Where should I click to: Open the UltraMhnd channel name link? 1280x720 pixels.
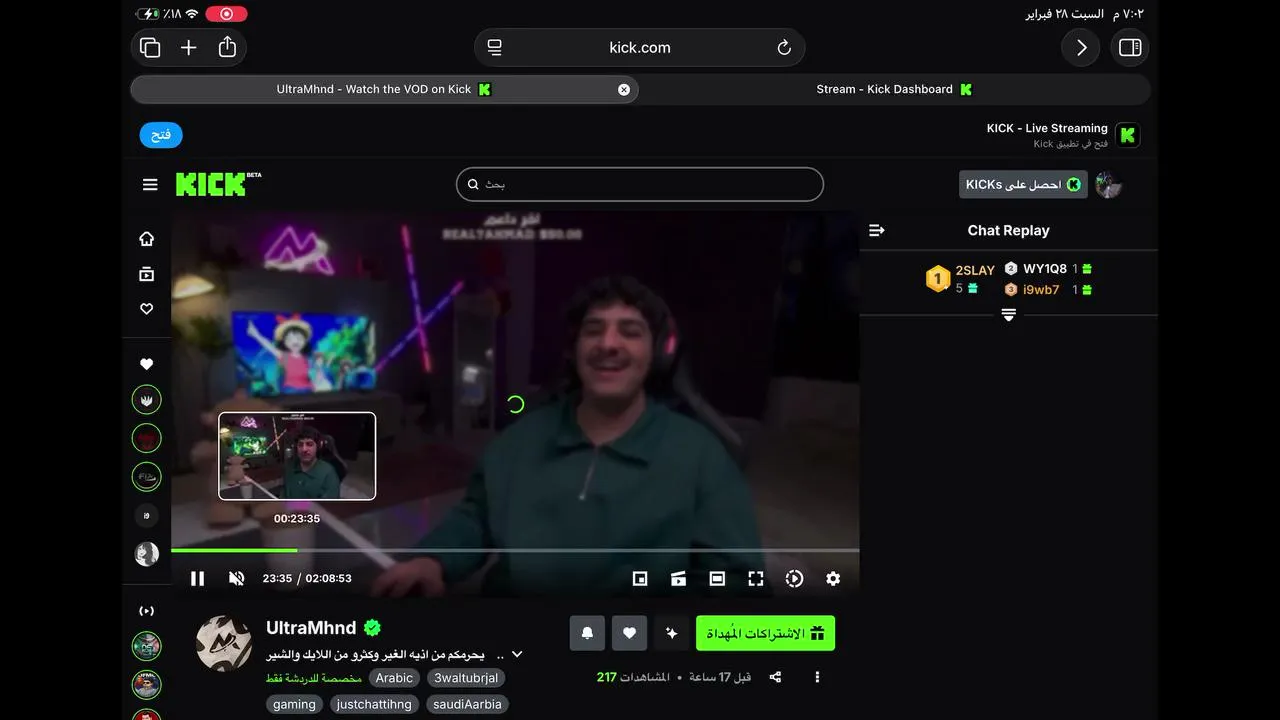[311, 628]
